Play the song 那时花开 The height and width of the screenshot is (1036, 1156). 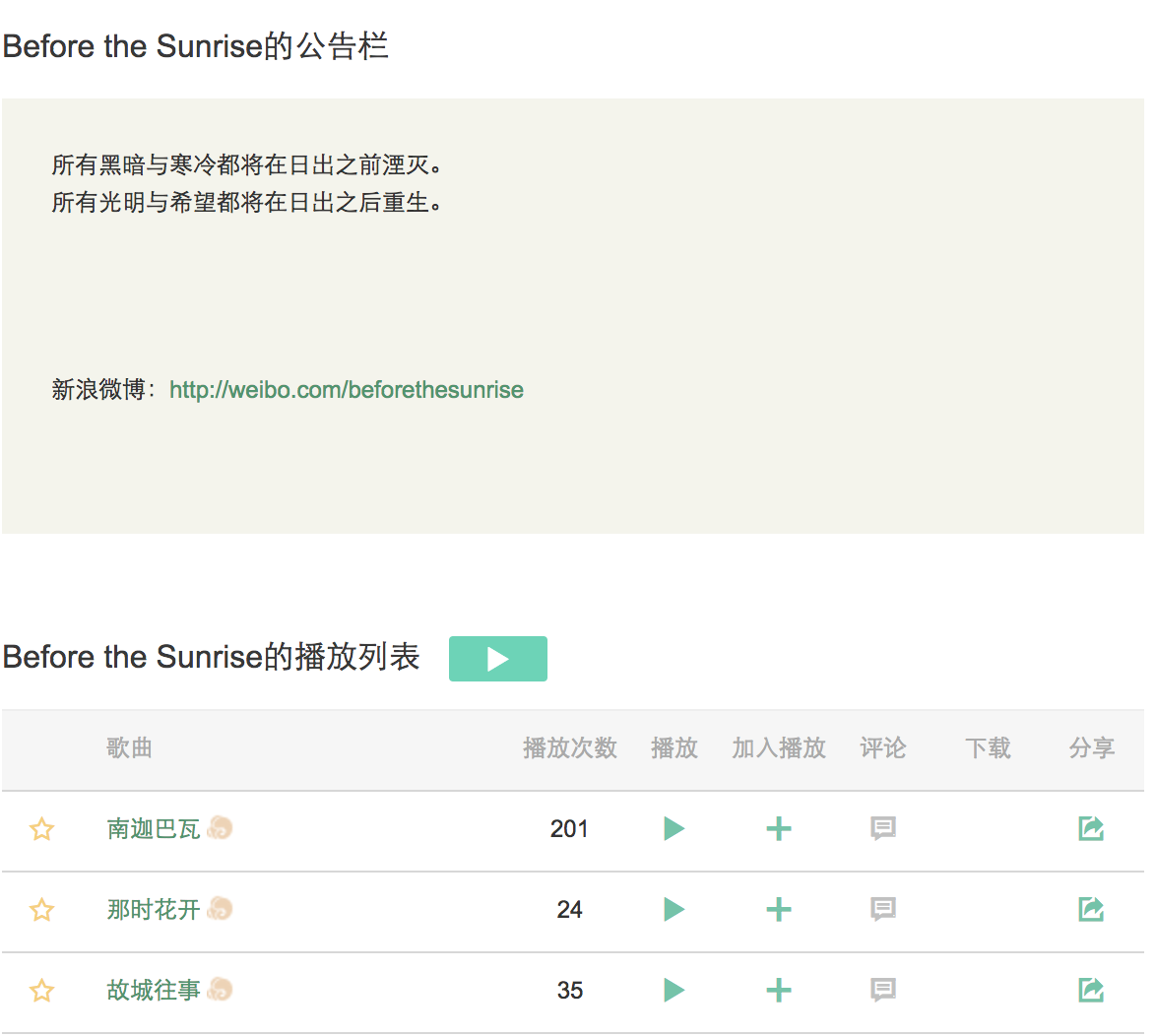click(674, 910)
